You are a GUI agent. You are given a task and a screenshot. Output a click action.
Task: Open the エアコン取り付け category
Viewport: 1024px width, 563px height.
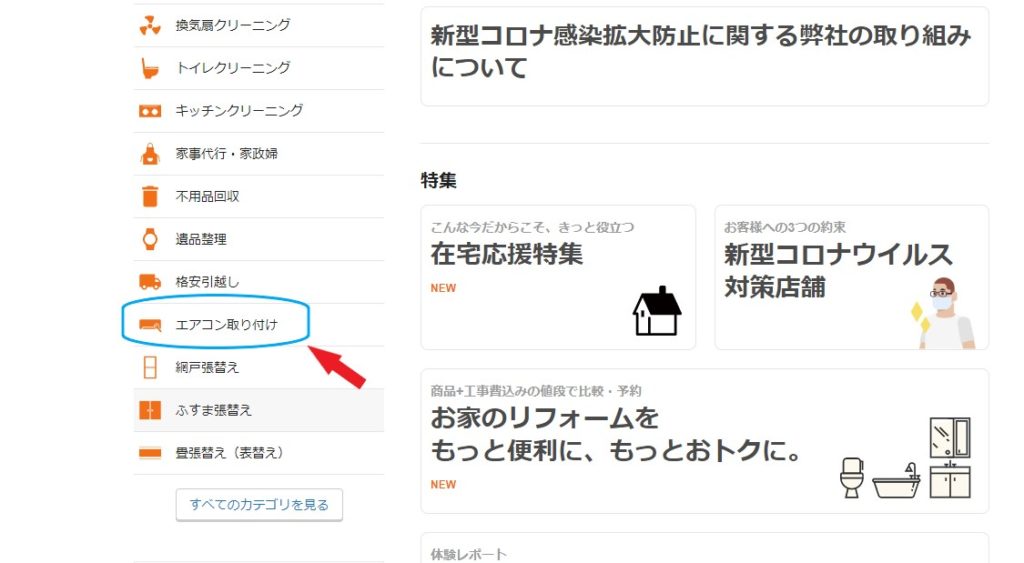[x=226, y=325]
